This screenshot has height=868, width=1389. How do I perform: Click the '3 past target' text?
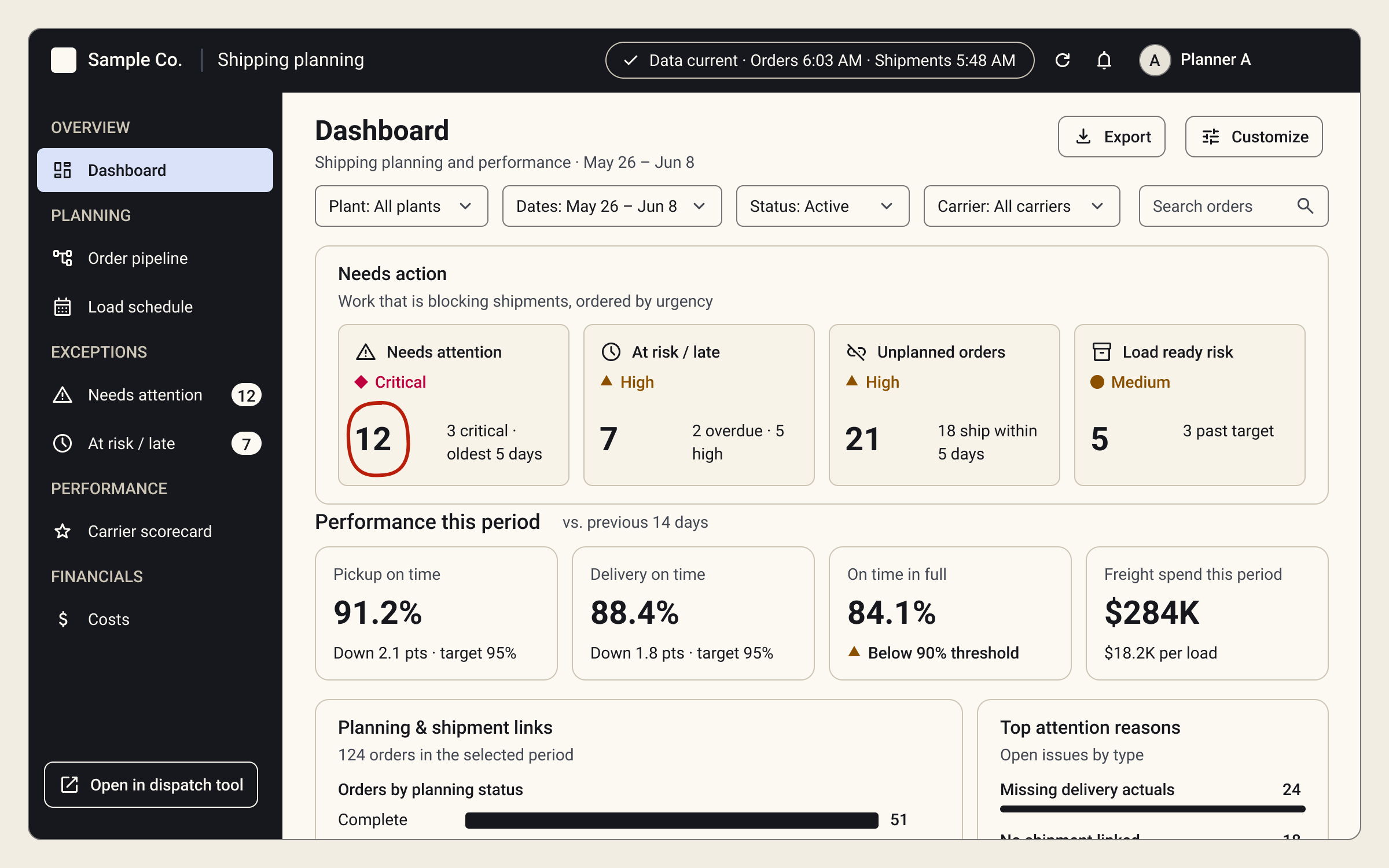click(x=1228, y=431)
